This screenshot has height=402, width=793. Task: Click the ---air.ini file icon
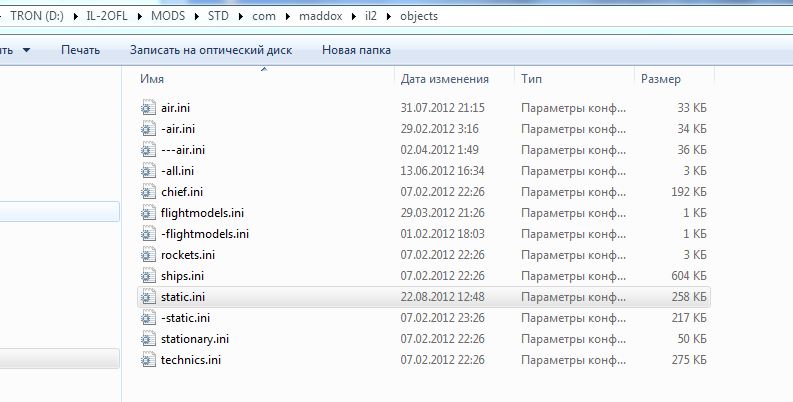[x=148, y=150]
